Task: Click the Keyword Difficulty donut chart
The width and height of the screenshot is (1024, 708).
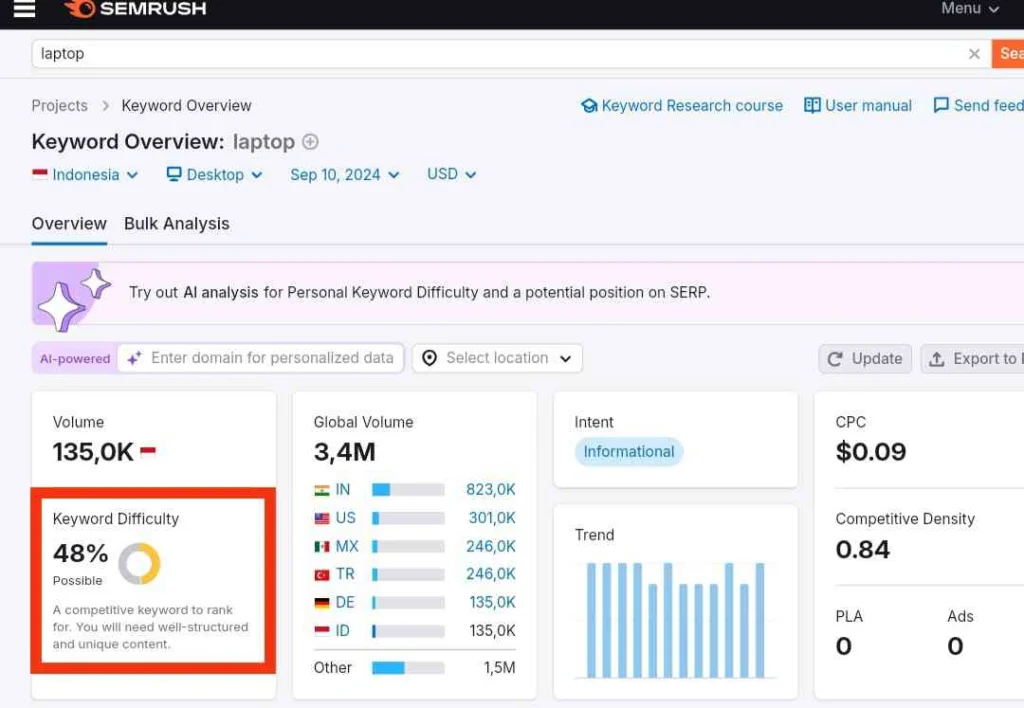Action: click(139, 564)
